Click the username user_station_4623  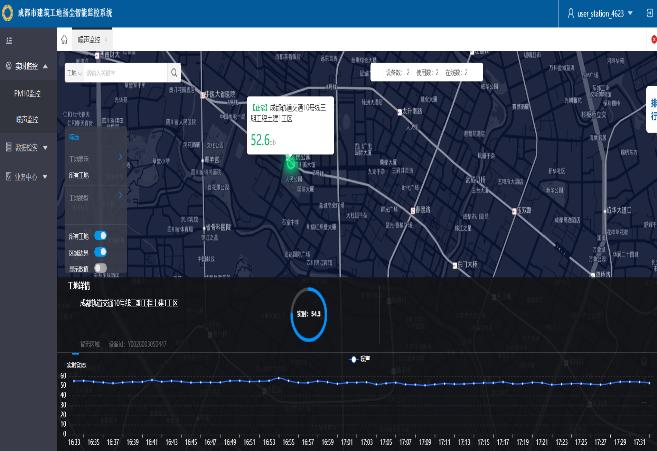pyautogui.click(x=600, y=13)
